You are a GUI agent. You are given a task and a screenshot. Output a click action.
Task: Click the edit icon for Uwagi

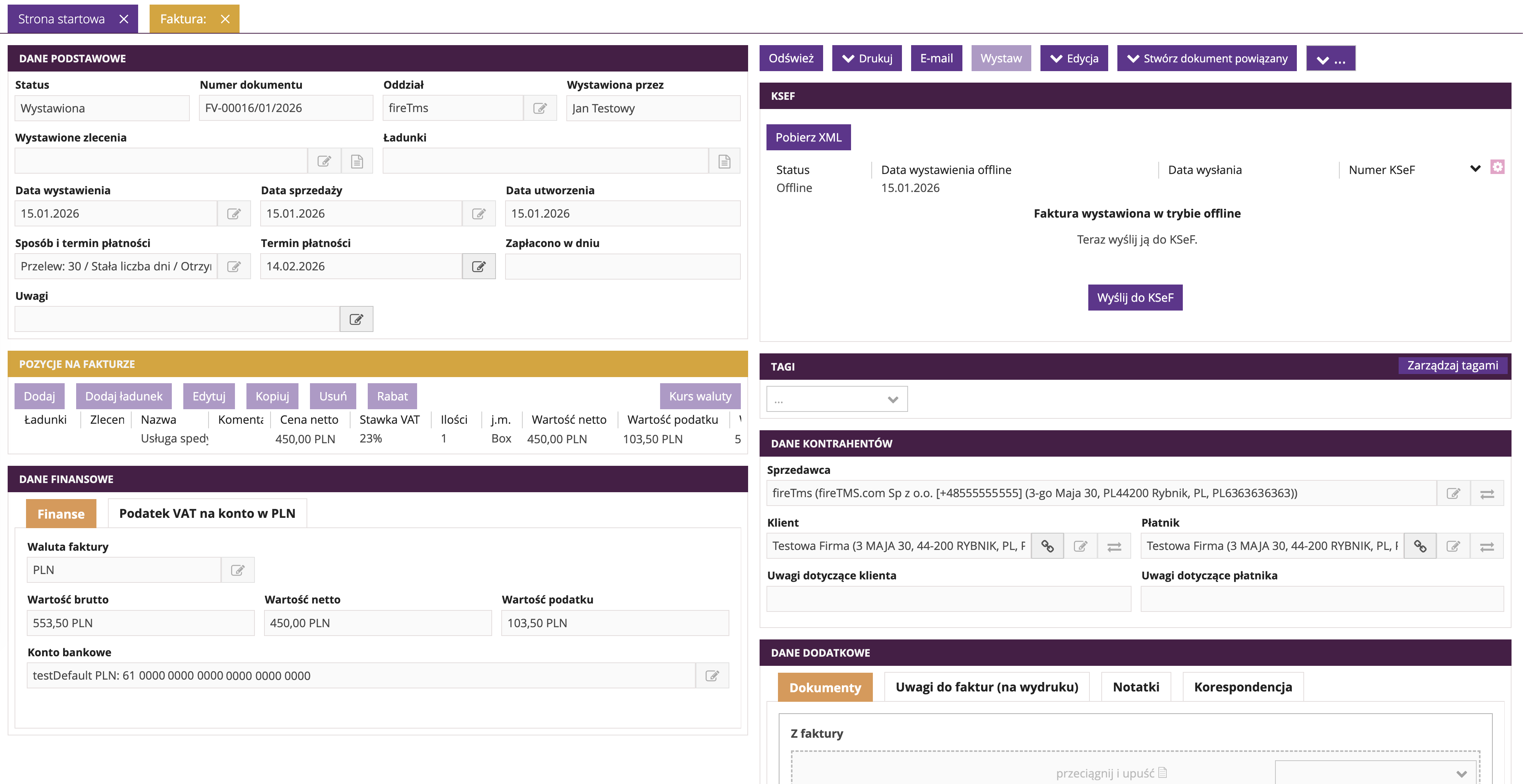pyautogui.click(x=356, y=320)
